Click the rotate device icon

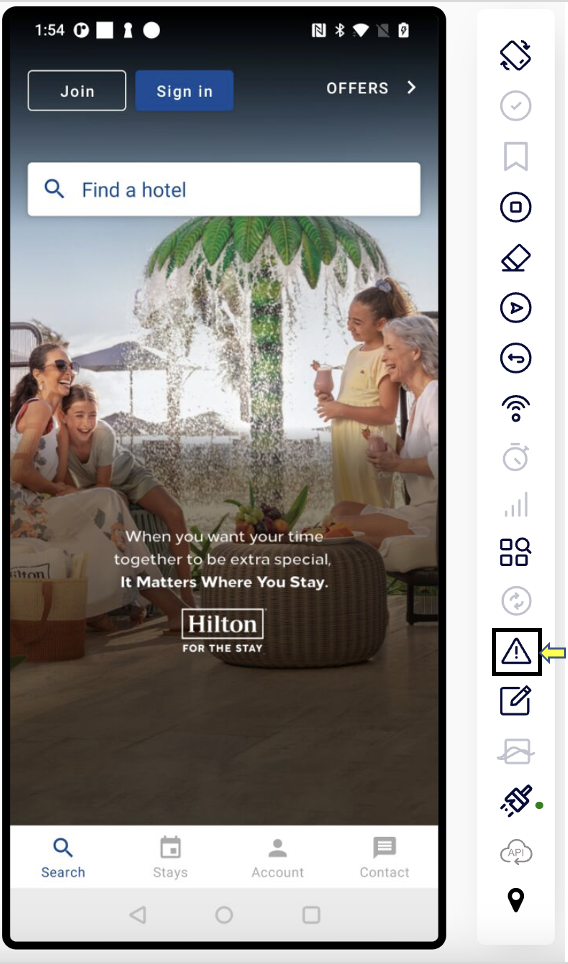[516, 55]
